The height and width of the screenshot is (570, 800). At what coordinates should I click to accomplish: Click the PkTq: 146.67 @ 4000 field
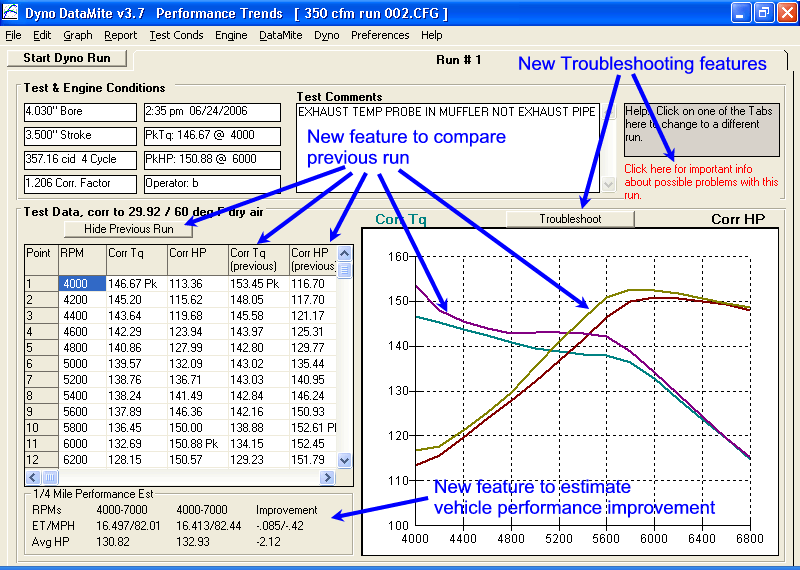212,136
